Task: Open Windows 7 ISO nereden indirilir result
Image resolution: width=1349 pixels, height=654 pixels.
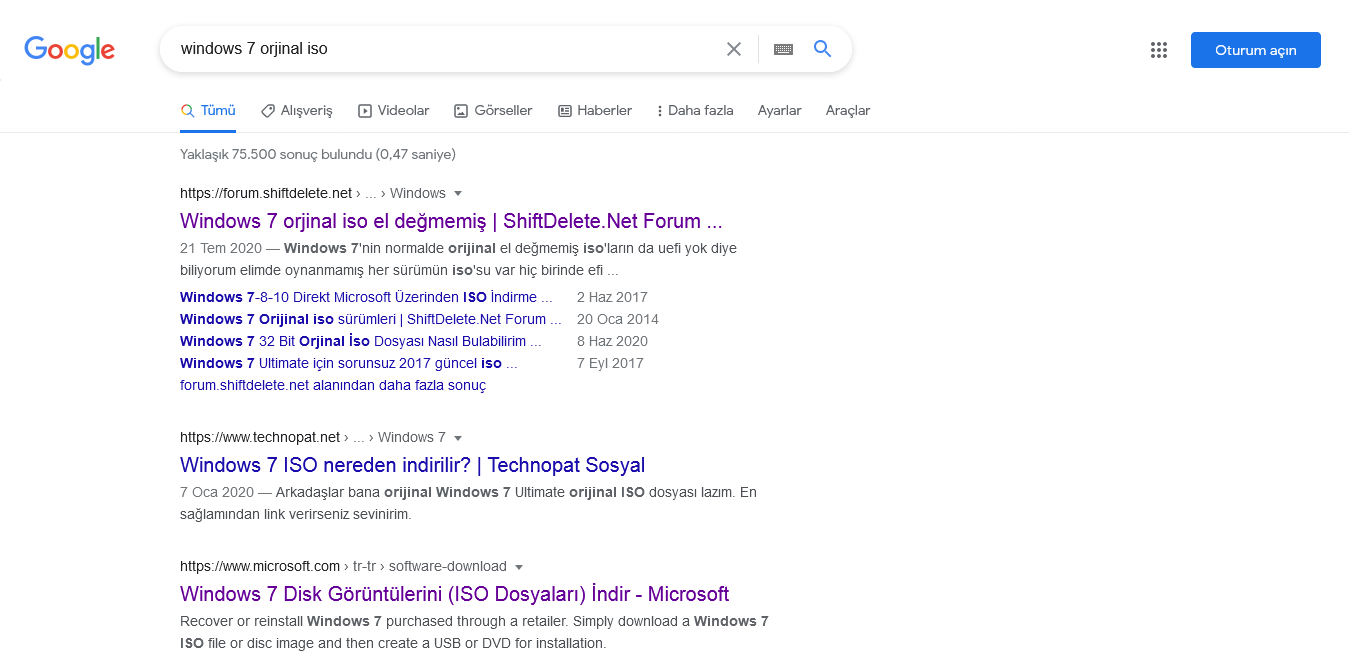Action: (412, 465)
